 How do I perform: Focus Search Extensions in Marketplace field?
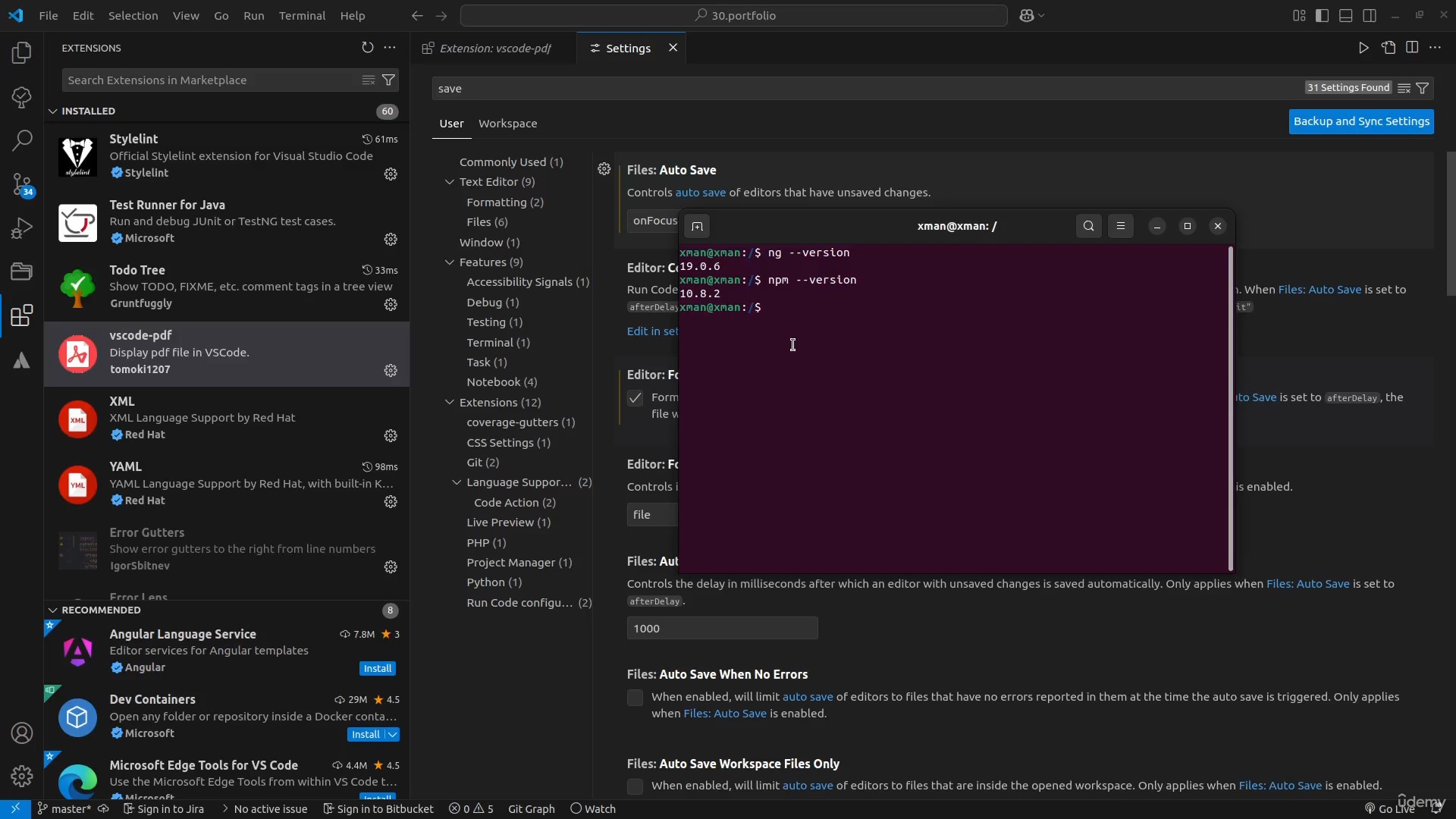[212, 80]
